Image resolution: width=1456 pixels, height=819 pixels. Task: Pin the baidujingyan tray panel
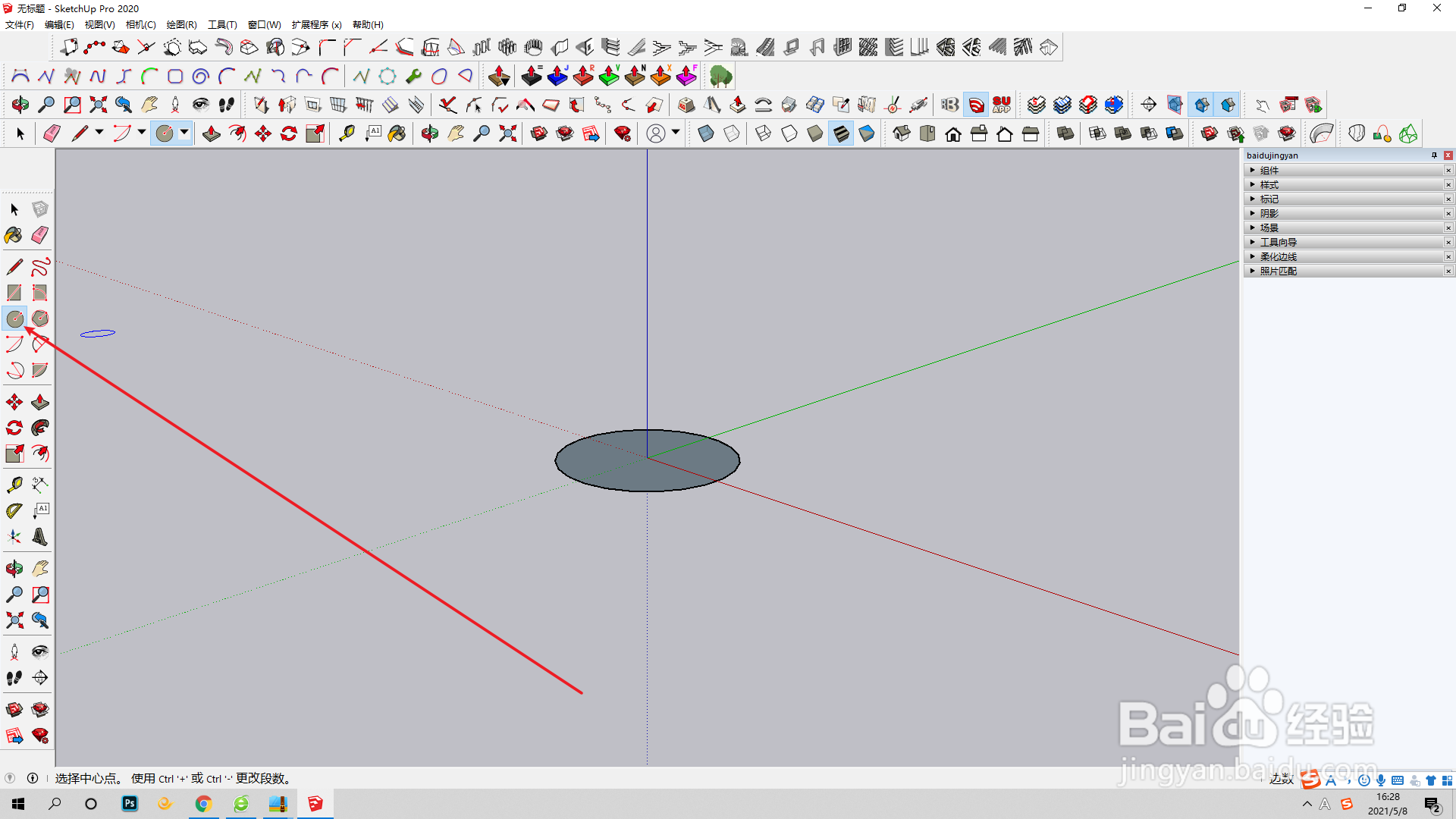tap(1434, 155)
